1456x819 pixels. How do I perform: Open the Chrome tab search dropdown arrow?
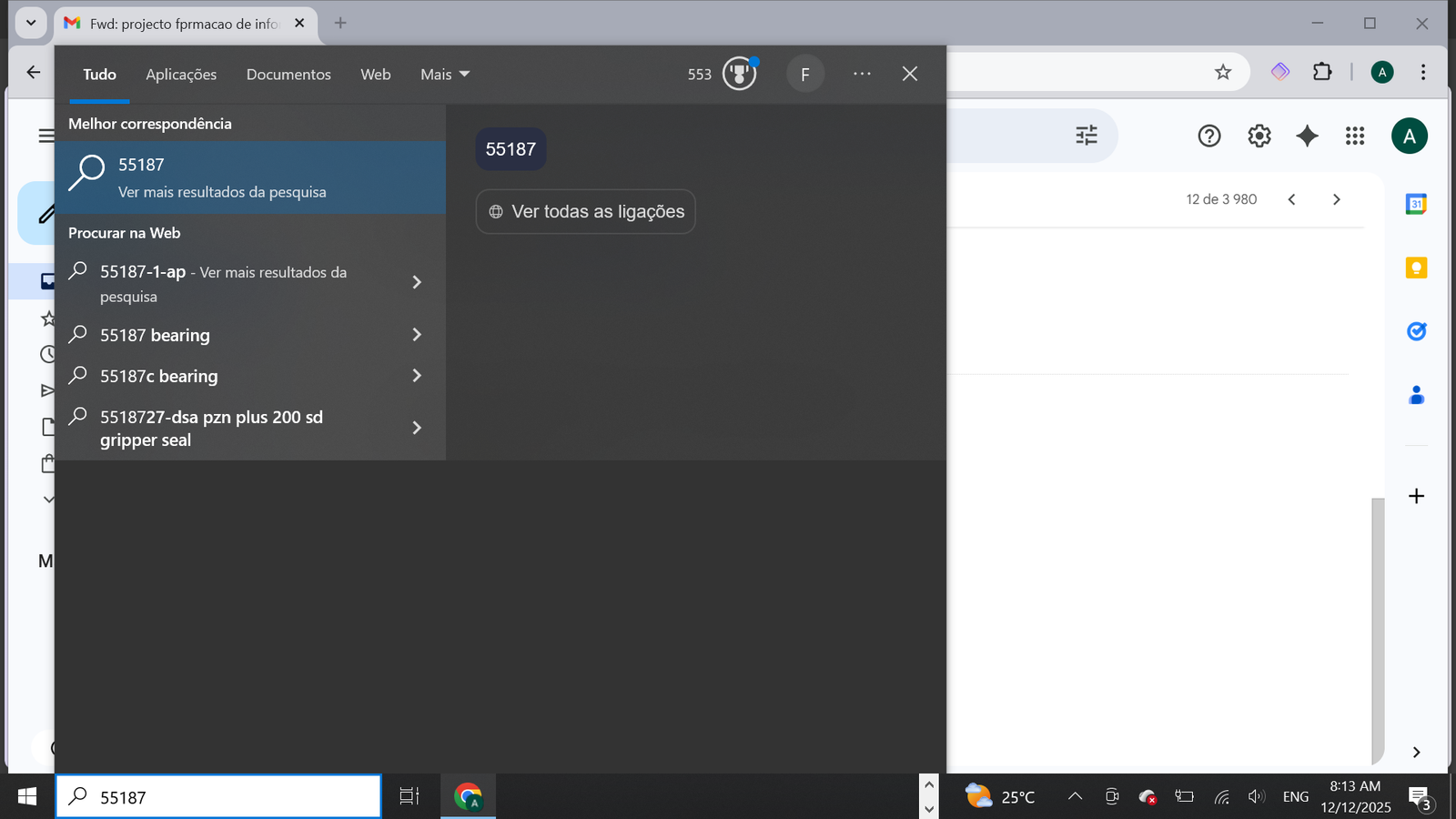coord(31,23)
